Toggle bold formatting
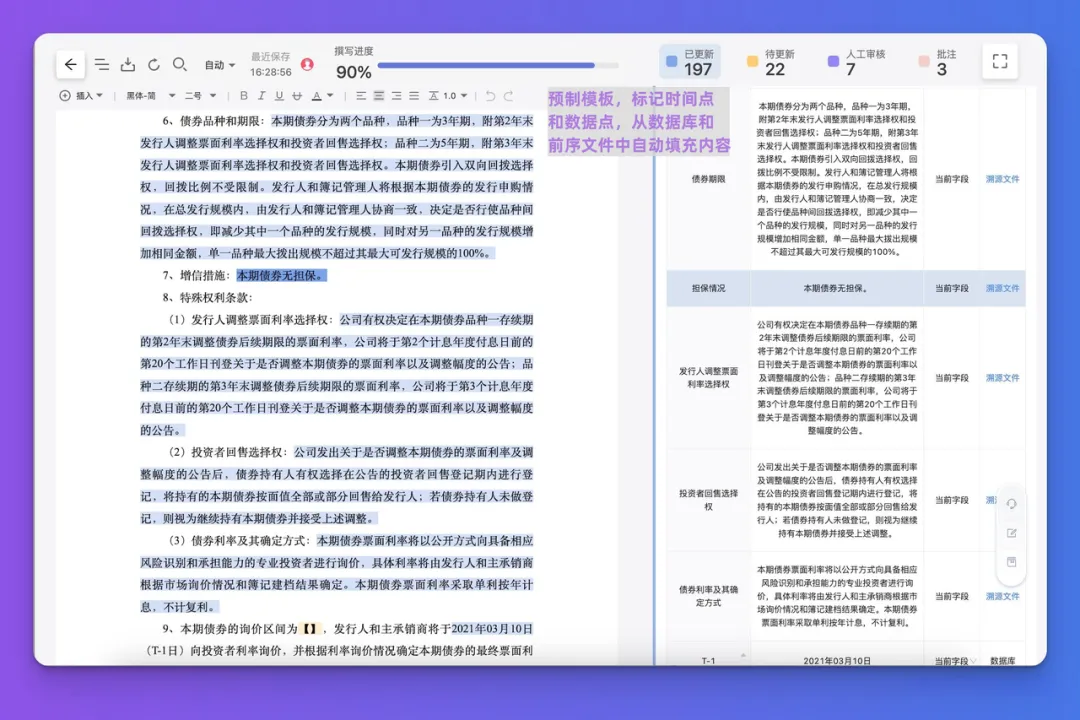This screenshot has width=1080, height=720. coord(243,96)
